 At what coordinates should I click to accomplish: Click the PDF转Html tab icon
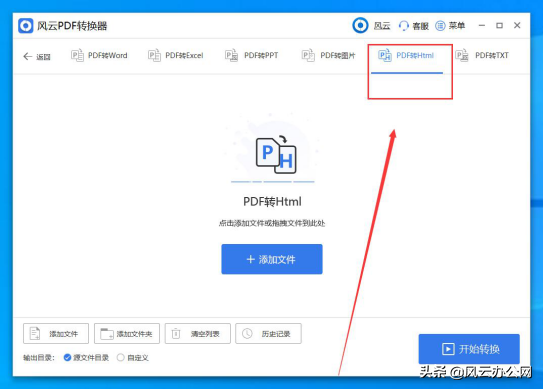pos(385,56)
